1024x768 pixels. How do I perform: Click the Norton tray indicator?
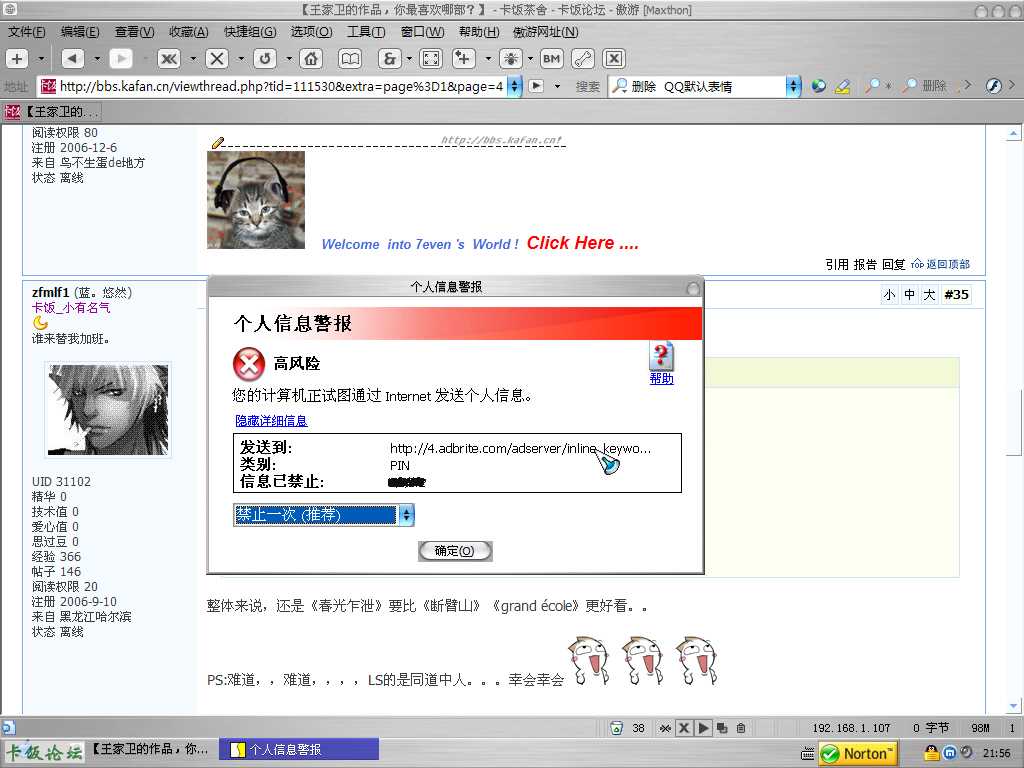[857, 753]
